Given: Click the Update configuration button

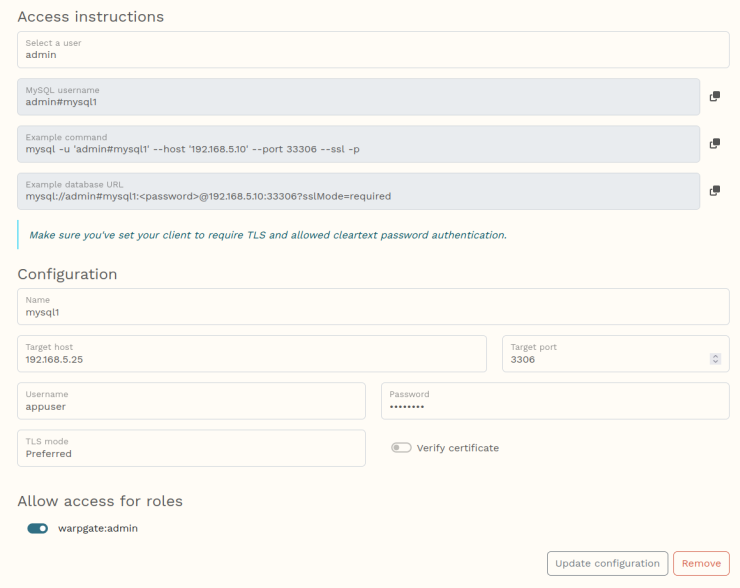Looking at the screenshot, I should [x=607, y=563].
